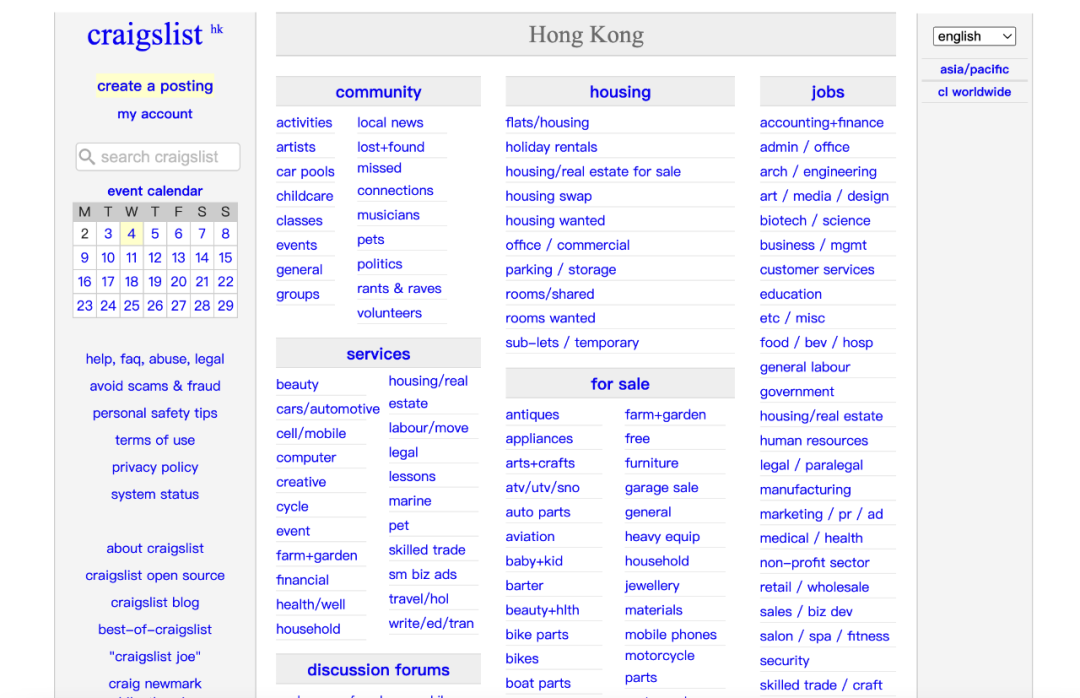Image resolution: width=1080 pixels, height=698 pixels.
Task: Open the artists community link
Action: 295,147
